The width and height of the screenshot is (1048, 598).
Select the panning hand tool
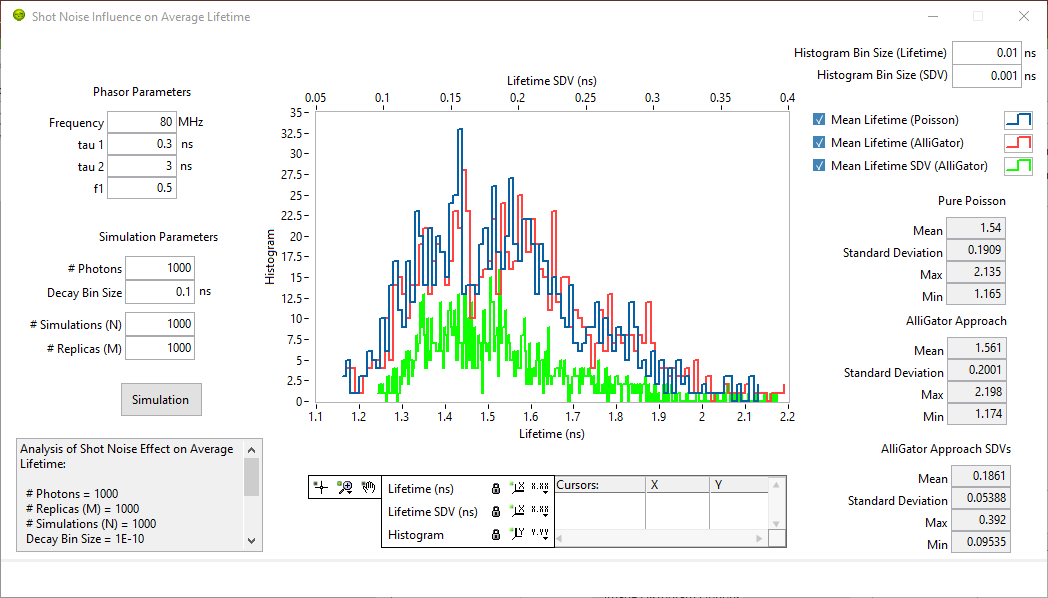[368, 487]
